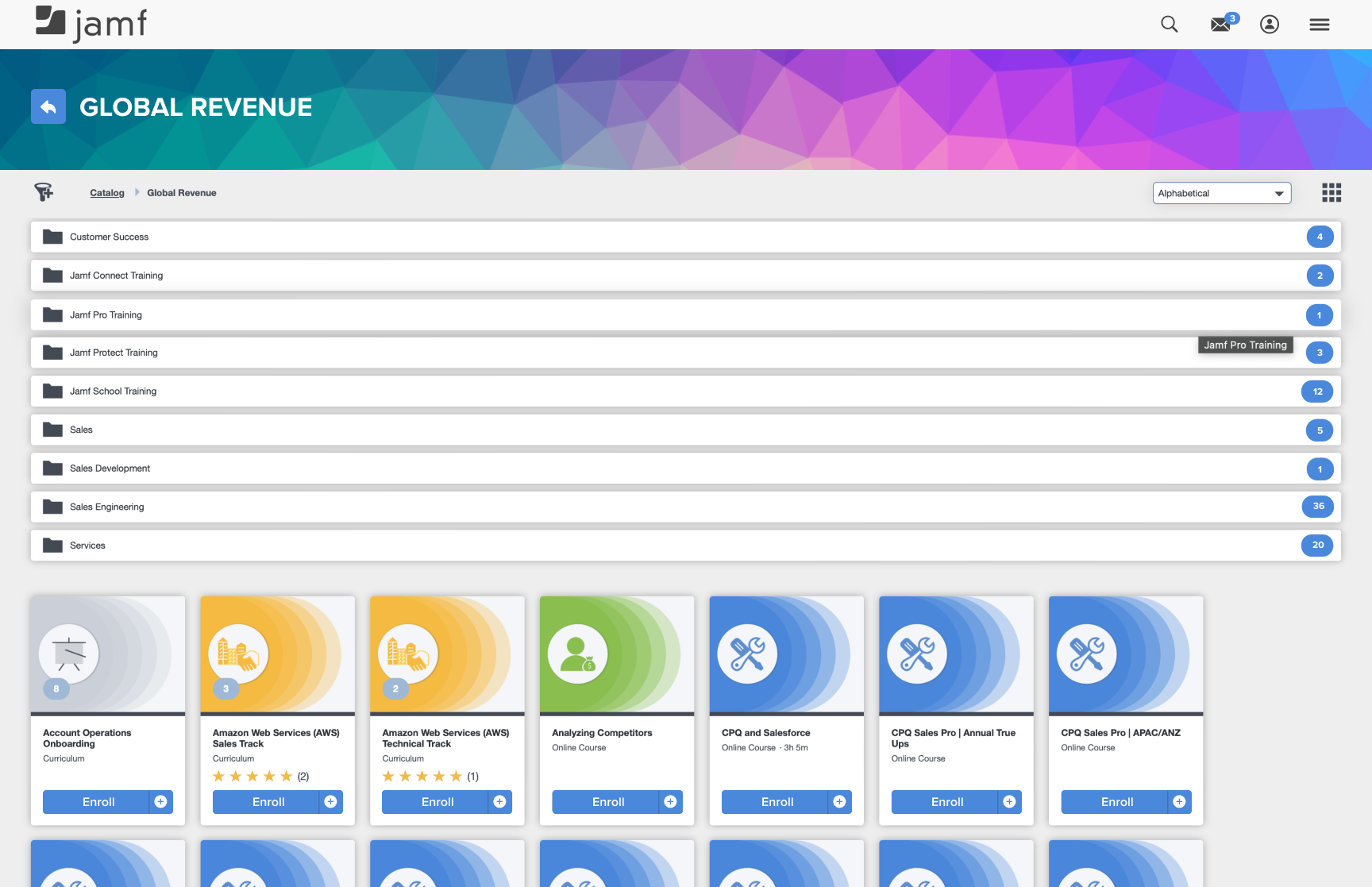Viewport: 1372px width, 887px height.
Task: Click Sales Development folder icon
Action: point(52,468)
